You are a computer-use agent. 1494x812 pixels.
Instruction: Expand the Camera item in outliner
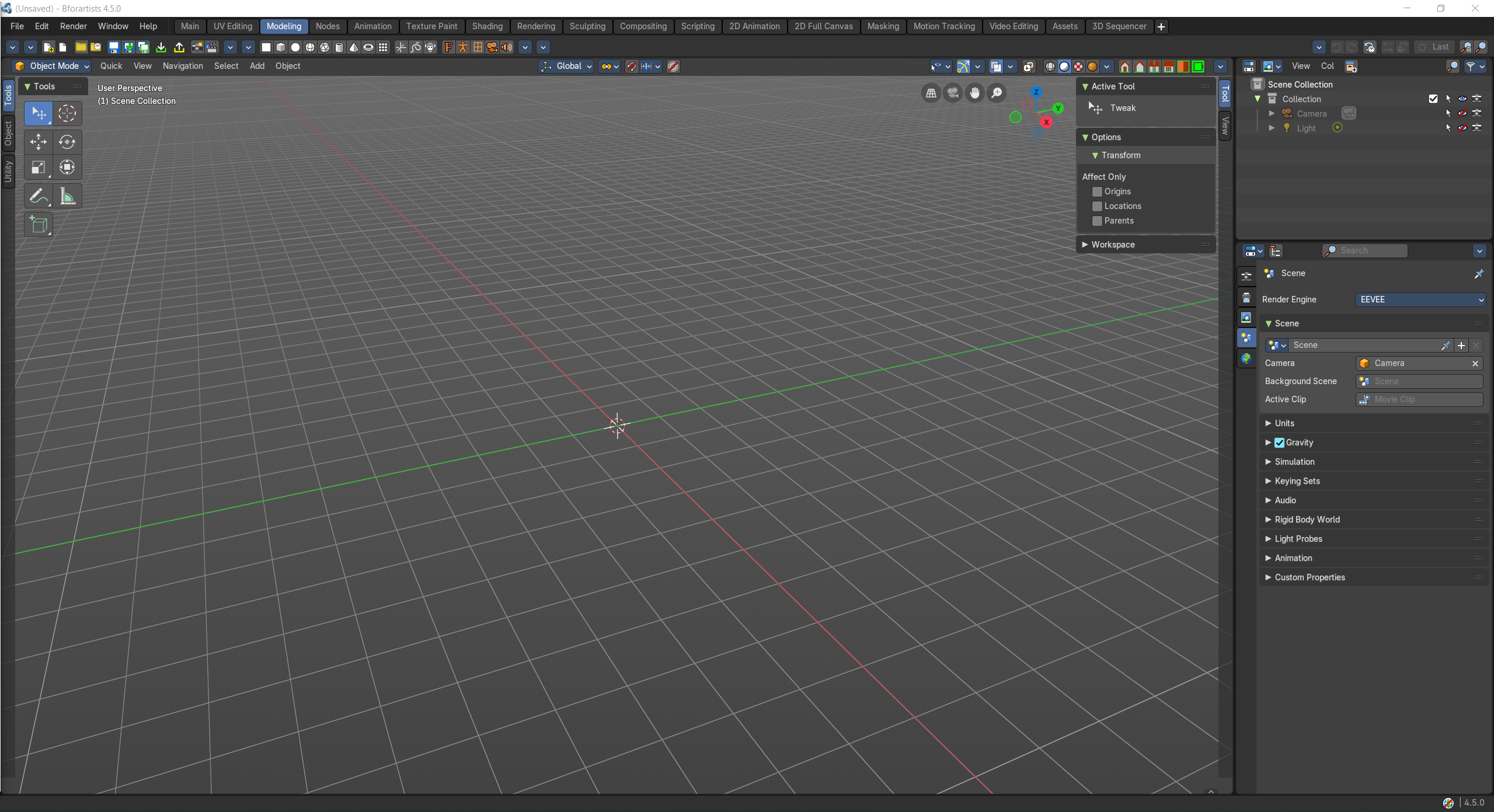[1272, 113]
